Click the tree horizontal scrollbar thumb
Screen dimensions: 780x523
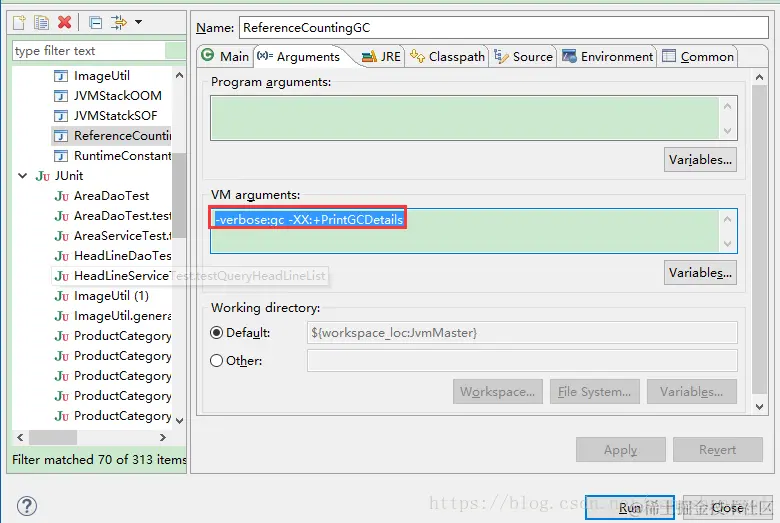[x=53, y=437]
